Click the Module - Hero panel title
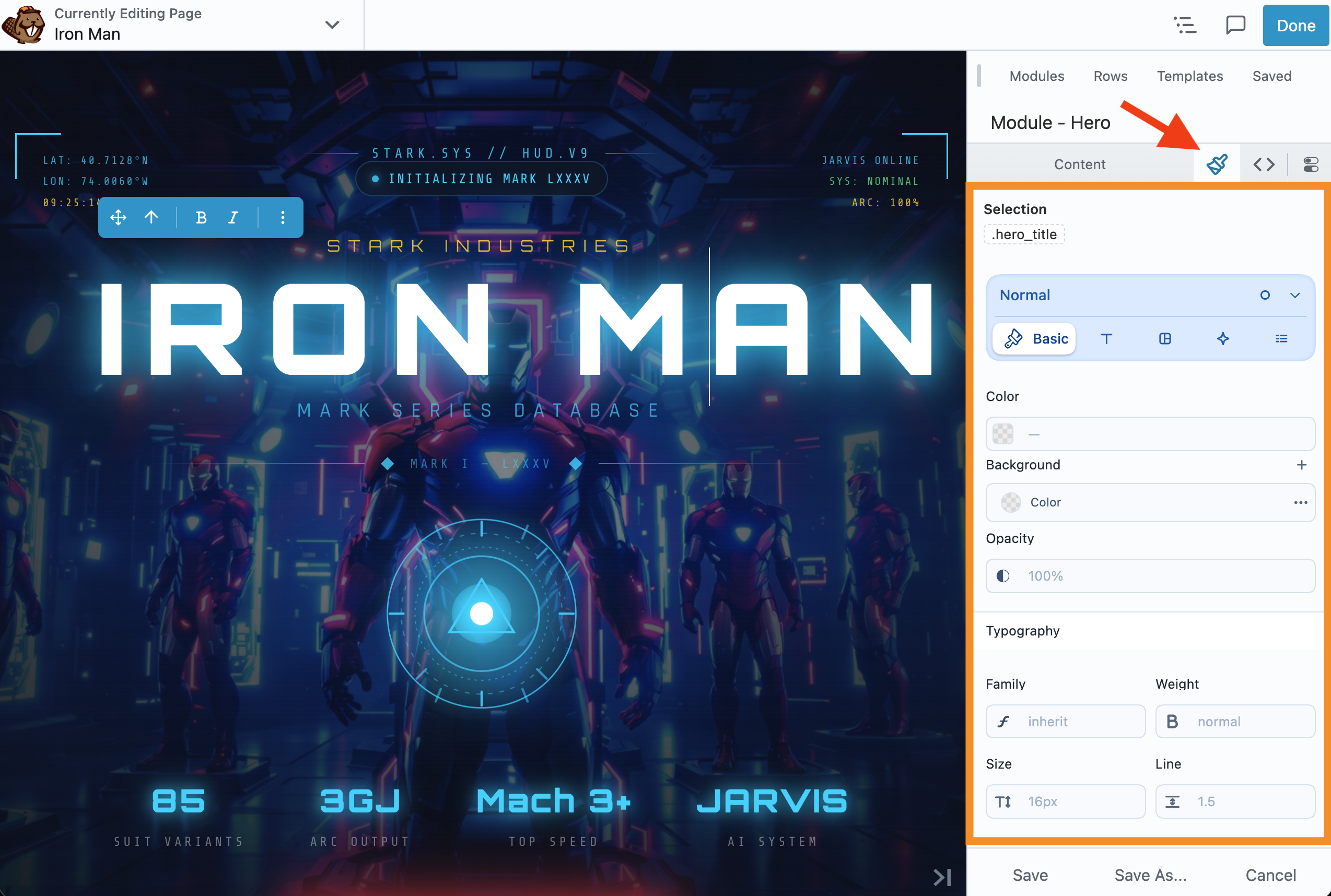The width and height of the screenshot is (1331, 896). (1050, 122)
